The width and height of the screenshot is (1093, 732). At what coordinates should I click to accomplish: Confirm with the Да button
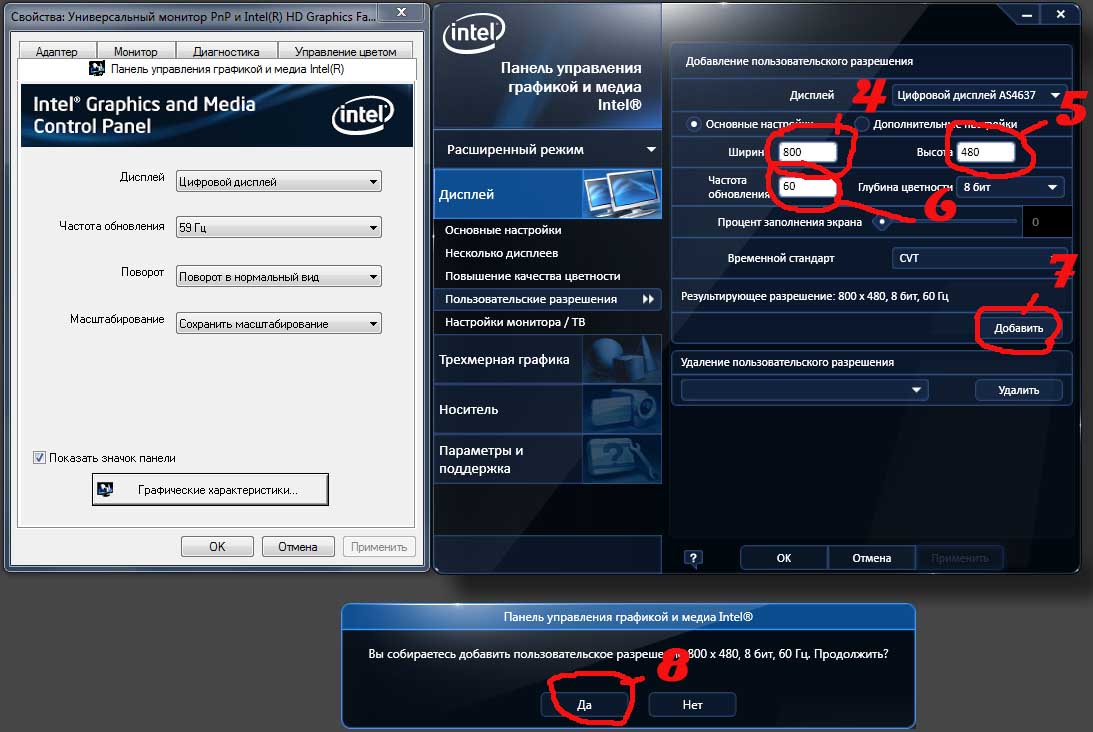[x=585, y=705]
